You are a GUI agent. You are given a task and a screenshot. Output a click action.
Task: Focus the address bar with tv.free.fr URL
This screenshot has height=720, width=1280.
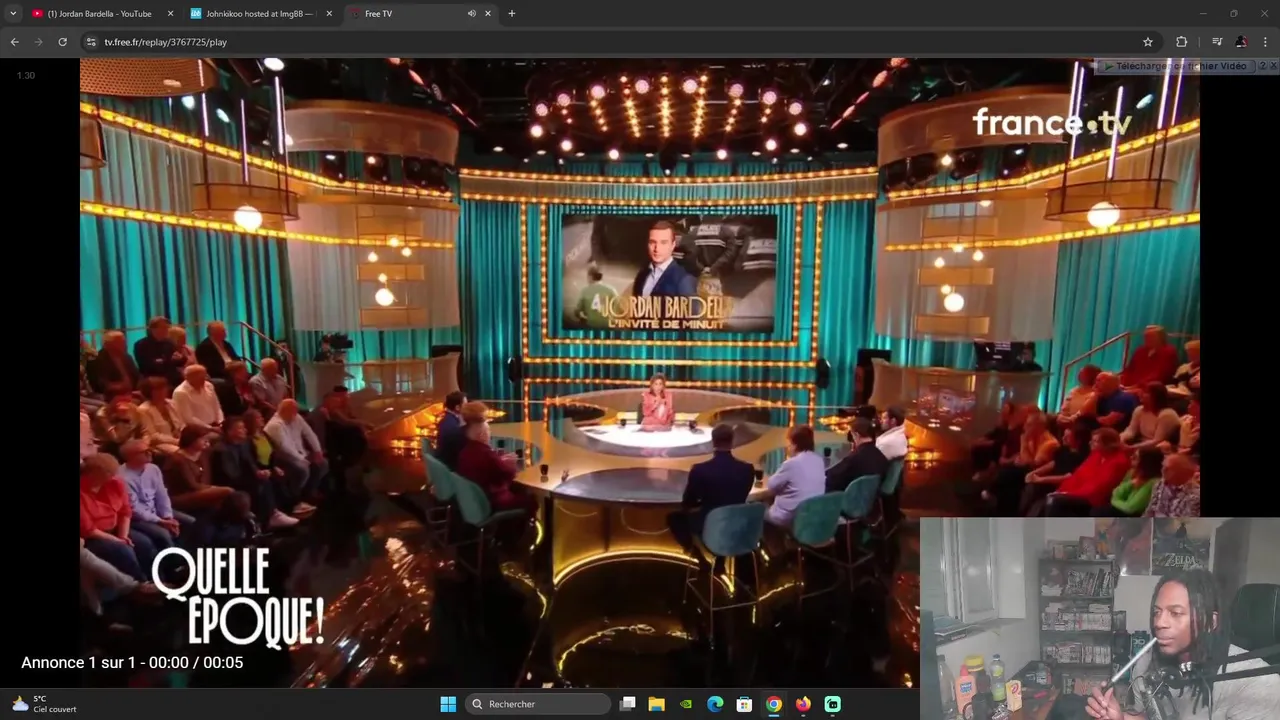pyautogui.click(x=620, y=42)
